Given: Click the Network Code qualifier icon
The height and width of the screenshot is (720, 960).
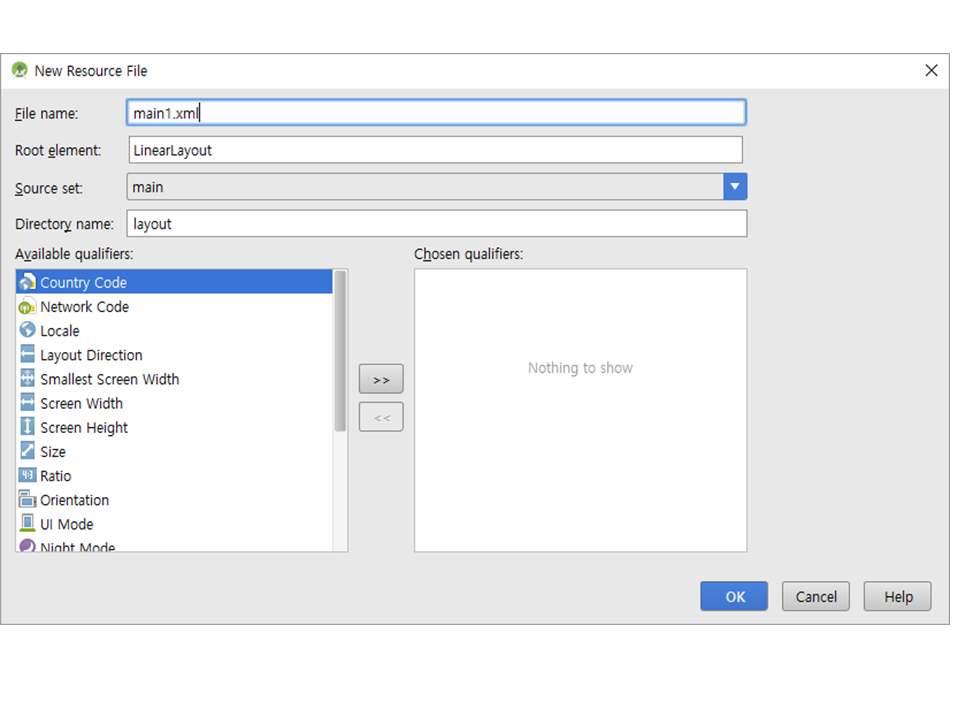Looking at the screenshot, I should coord(27,307).
